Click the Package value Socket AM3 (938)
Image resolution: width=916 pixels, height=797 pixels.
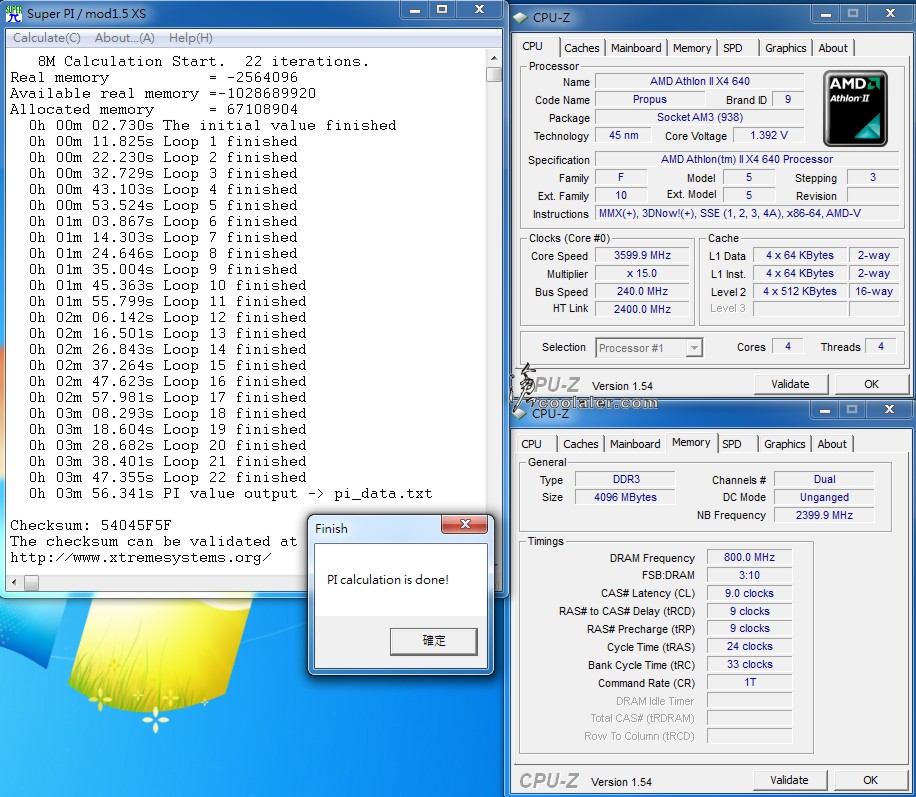[699, 117]
